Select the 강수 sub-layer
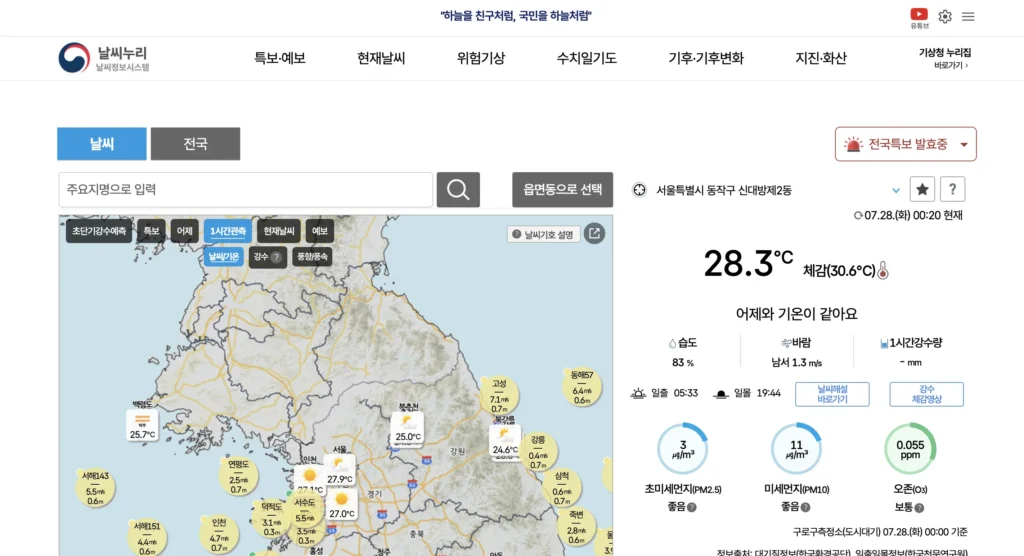This screenshot has height=556, width=1024. (267, 257)
